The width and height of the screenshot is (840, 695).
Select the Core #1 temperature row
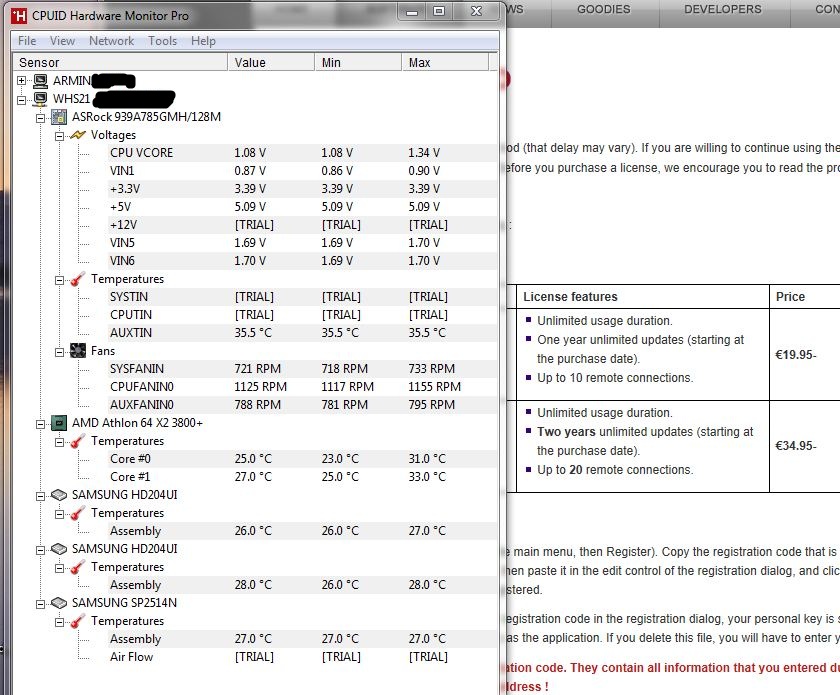[302, 477]
